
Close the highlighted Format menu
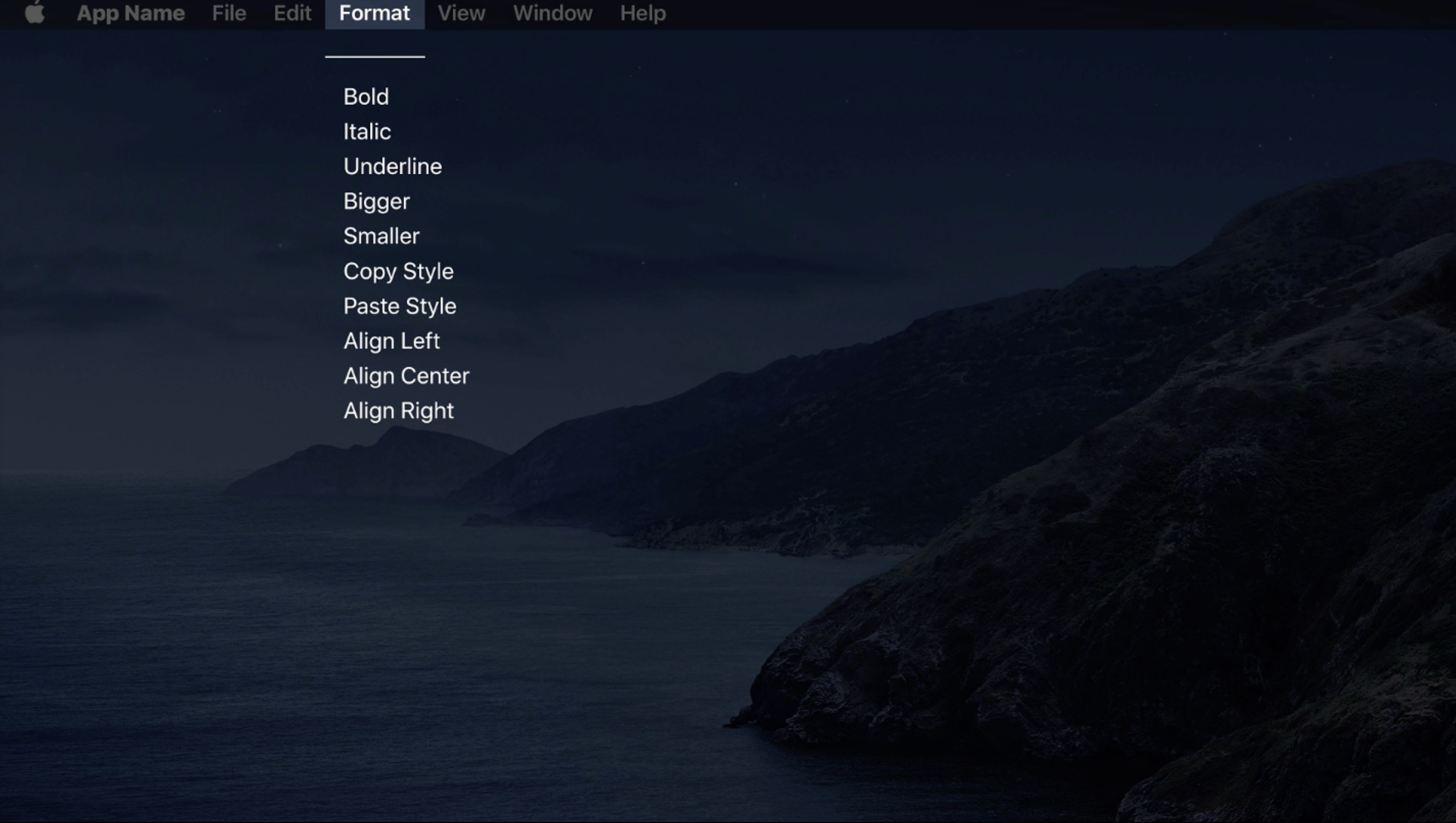375,13
